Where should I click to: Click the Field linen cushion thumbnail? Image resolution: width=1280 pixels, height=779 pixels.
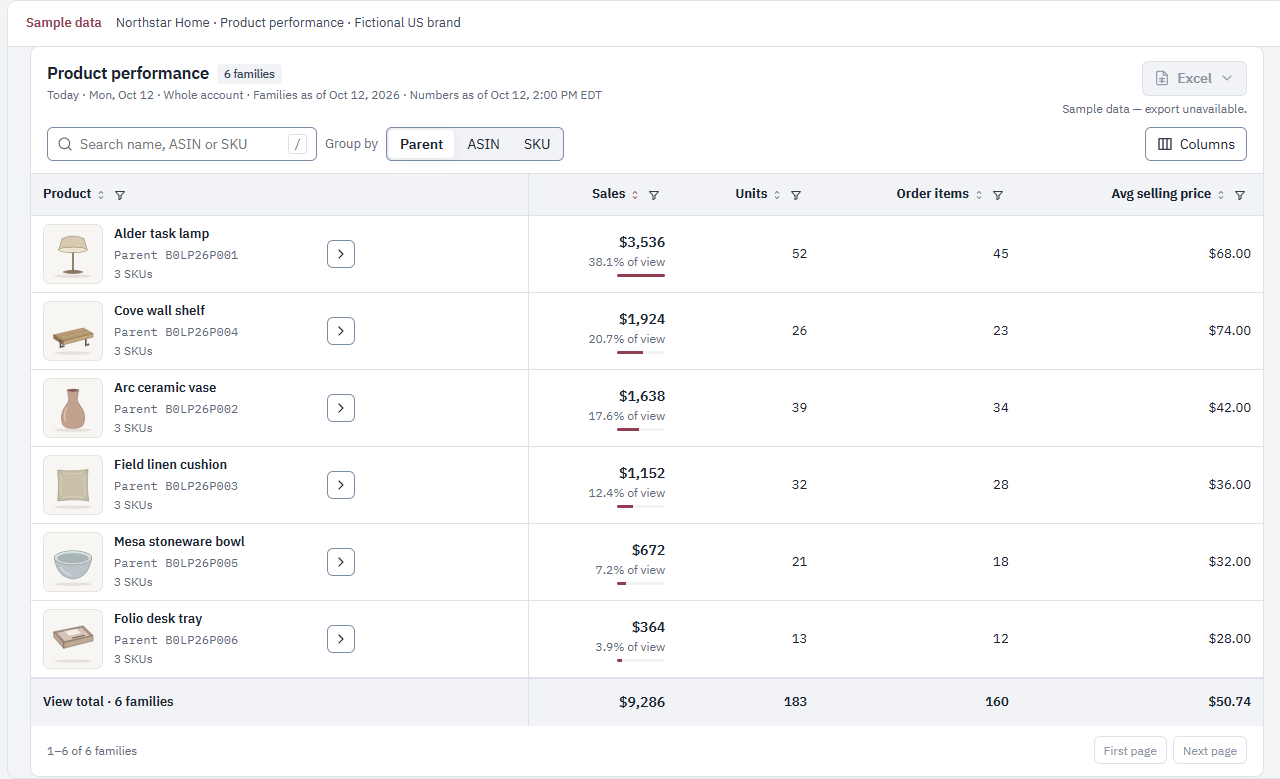tap(73, 485)
